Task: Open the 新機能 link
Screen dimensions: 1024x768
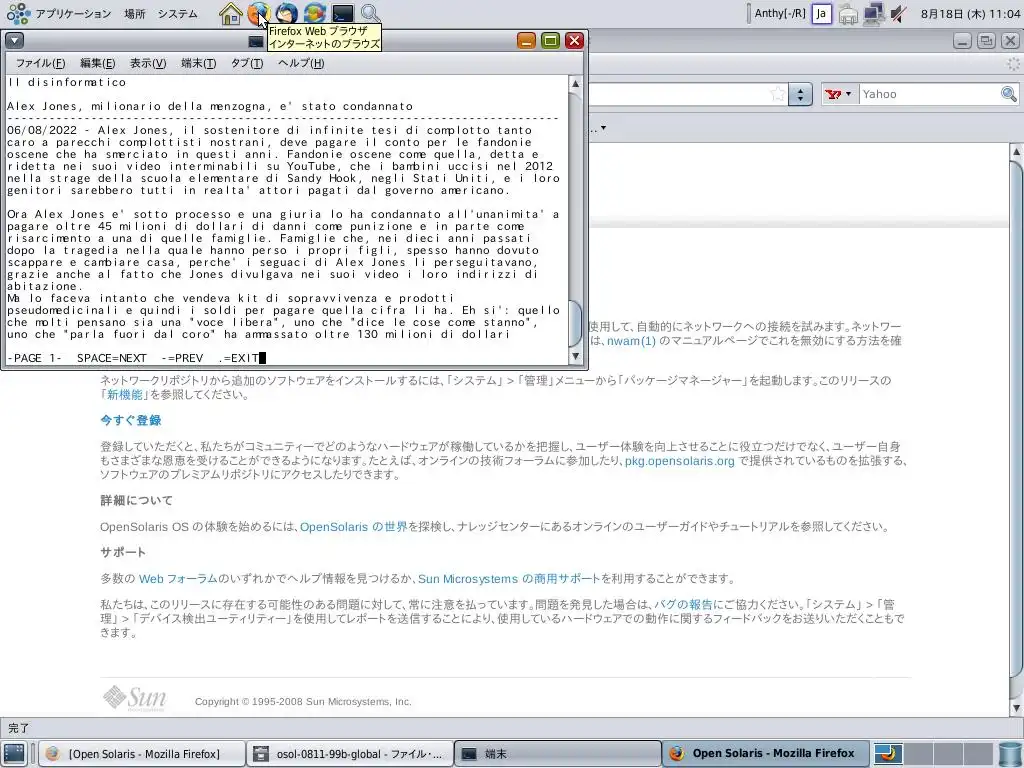Action: (x=125, y=394)
